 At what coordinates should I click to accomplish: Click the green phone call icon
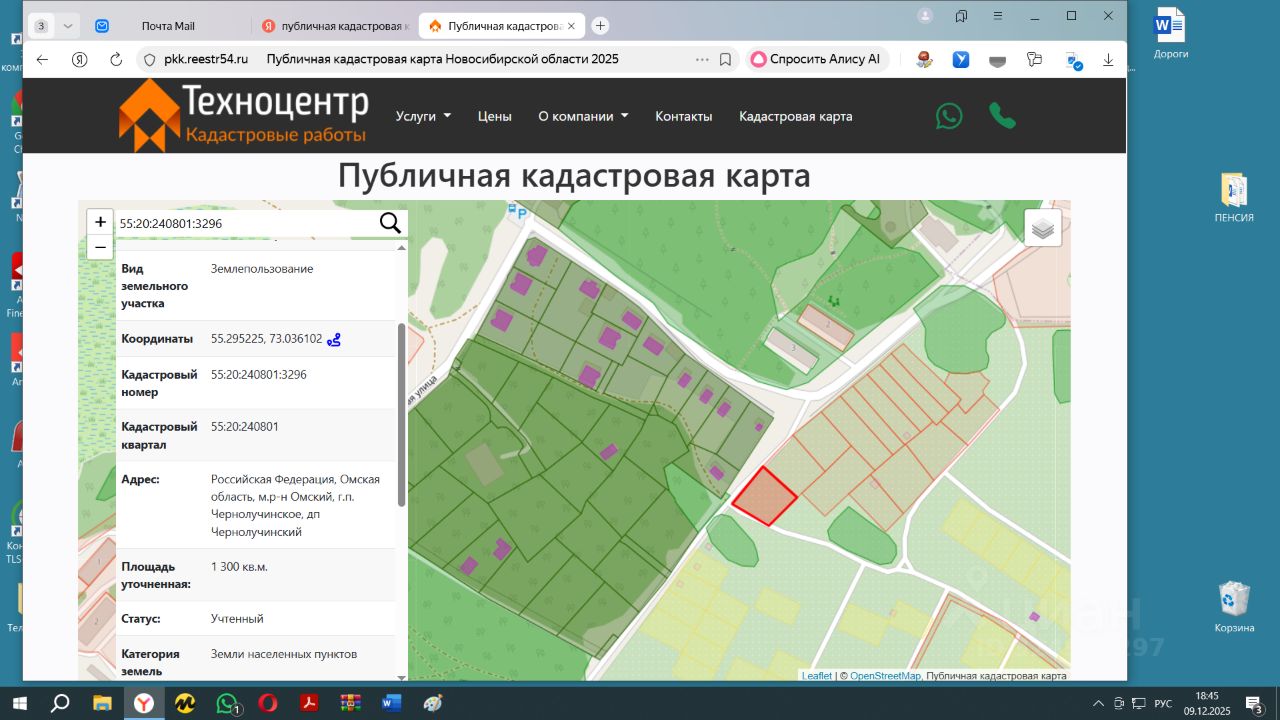click(1002, 116)
